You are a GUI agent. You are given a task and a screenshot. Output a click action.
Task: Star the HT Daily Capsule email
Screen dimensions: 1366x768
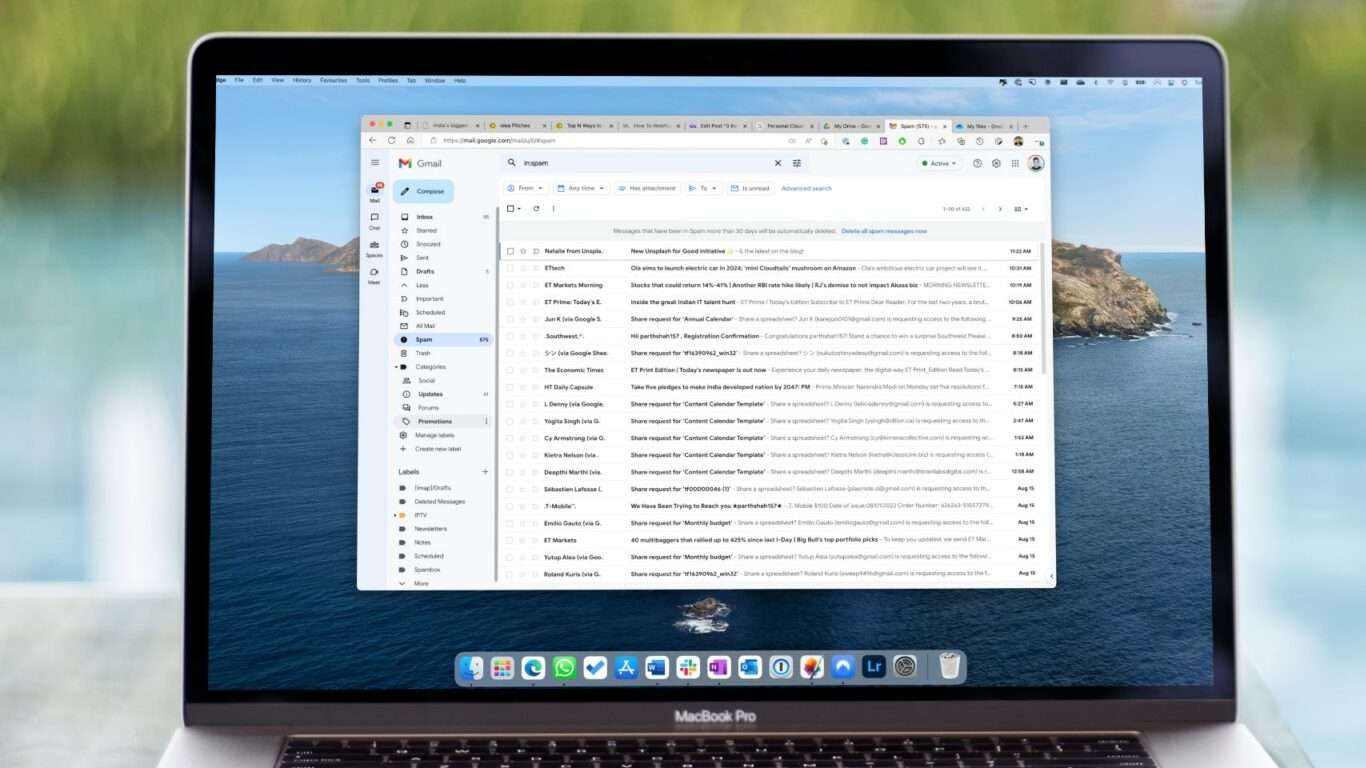523,387
